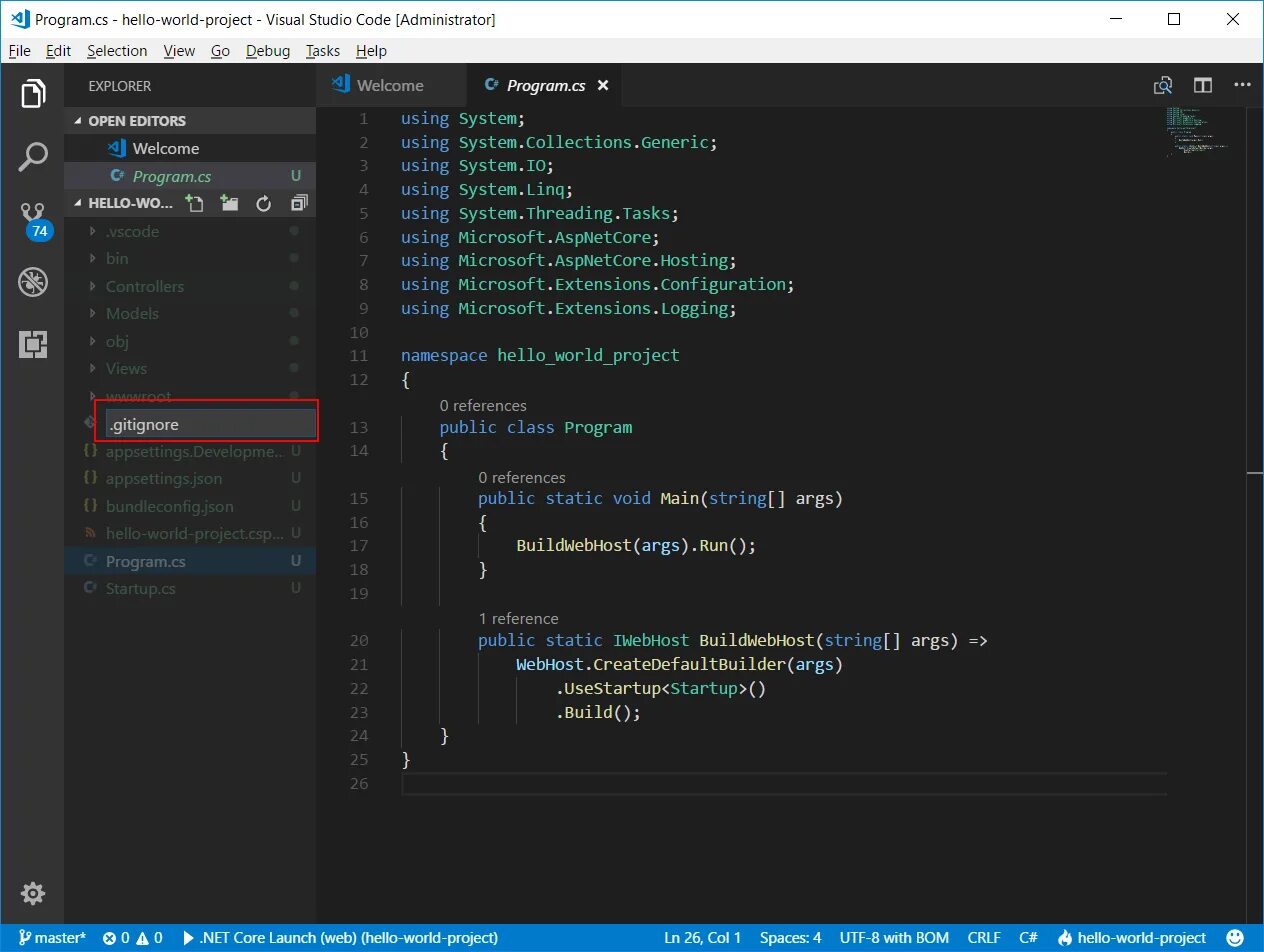Click the master* git branch indicator
1264x952 pixels.
52,938
